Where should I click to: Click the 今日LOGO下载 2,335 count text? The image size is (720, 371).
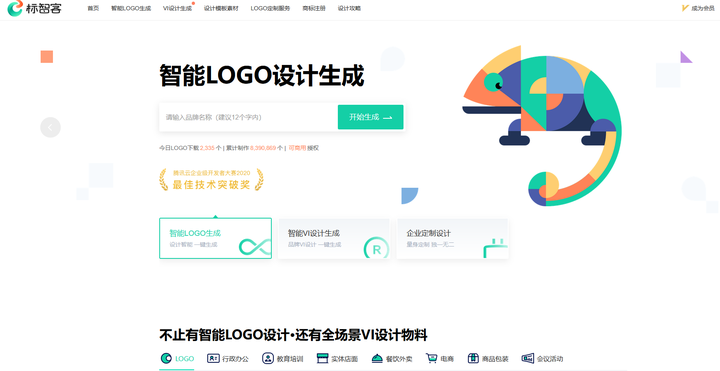point(190,148)
